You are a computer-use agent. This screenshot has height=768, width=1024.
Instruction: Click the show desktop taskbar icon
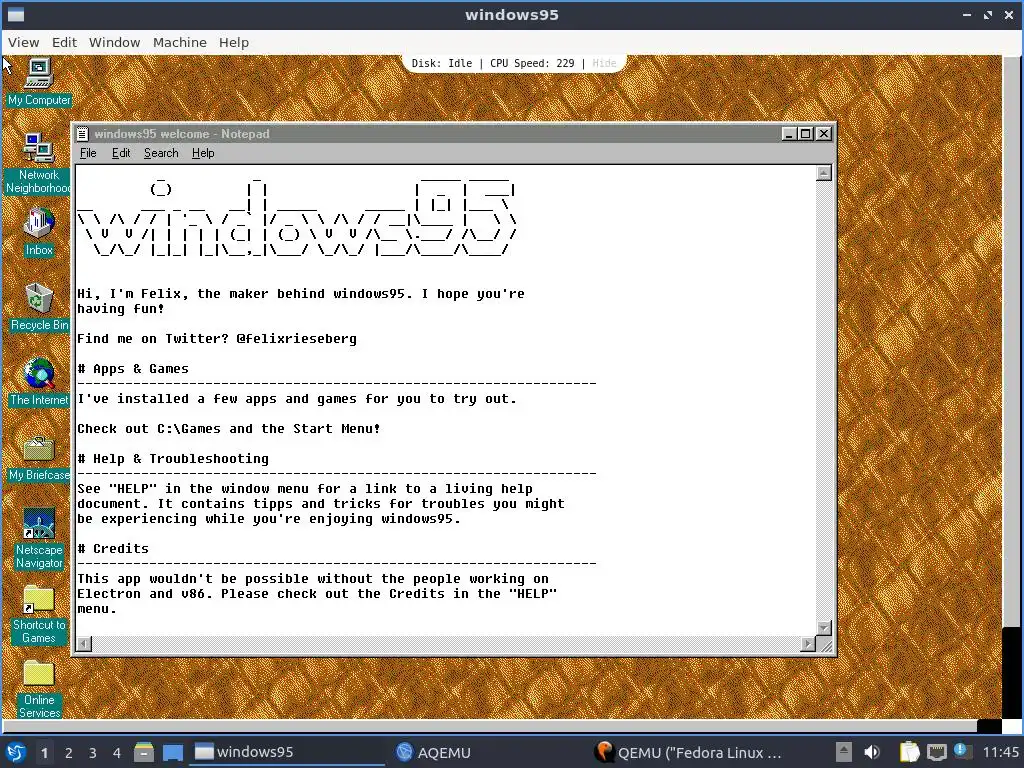172,752
